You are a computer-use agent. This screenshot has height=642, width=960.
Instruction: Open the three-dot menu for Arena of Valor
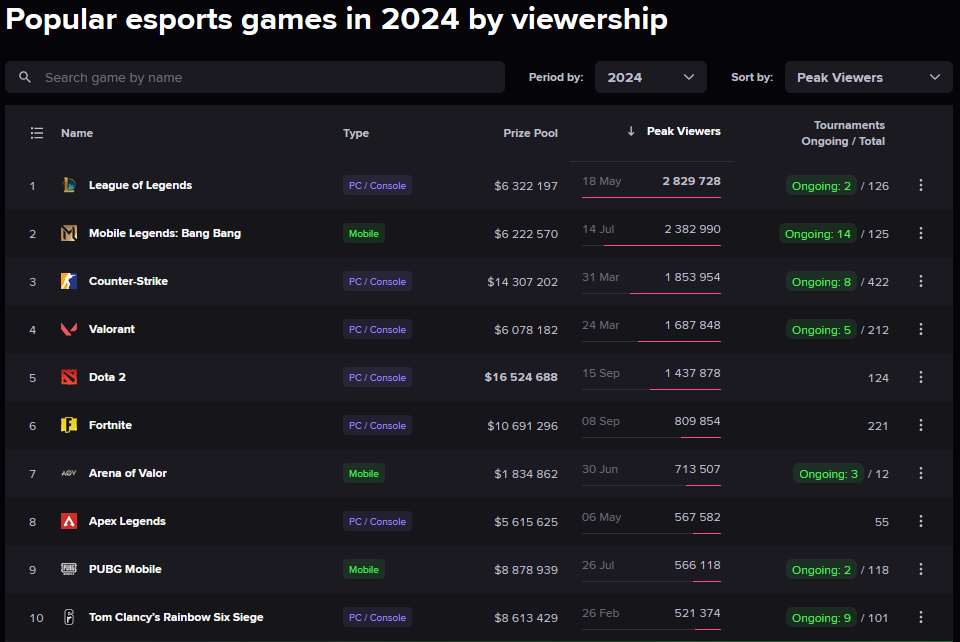(921, 473)
